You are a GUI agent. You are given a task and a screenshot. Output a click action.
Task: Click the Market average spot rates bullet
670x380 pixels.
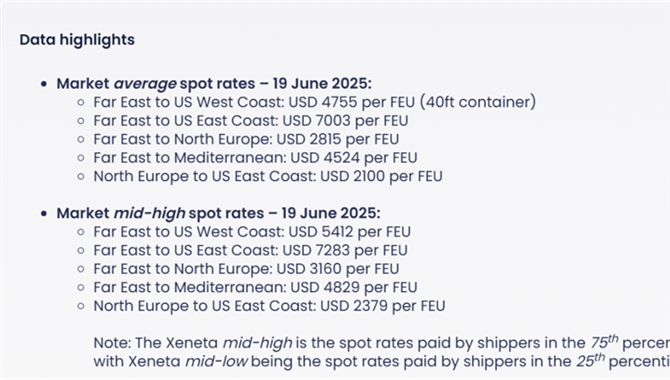(214, 83)
